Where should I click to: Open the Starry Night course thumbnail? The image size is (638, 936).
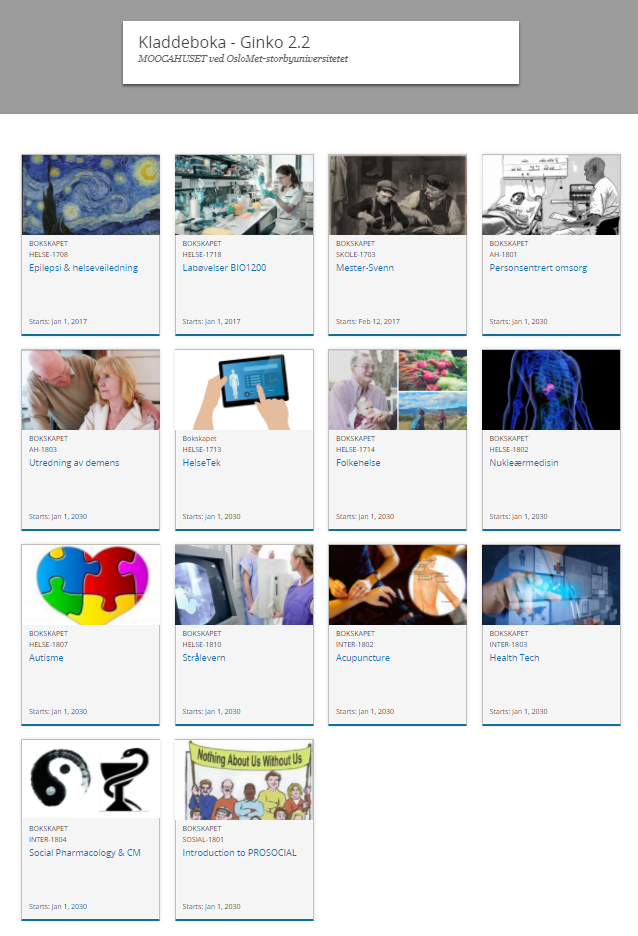[x=91, y=195]
